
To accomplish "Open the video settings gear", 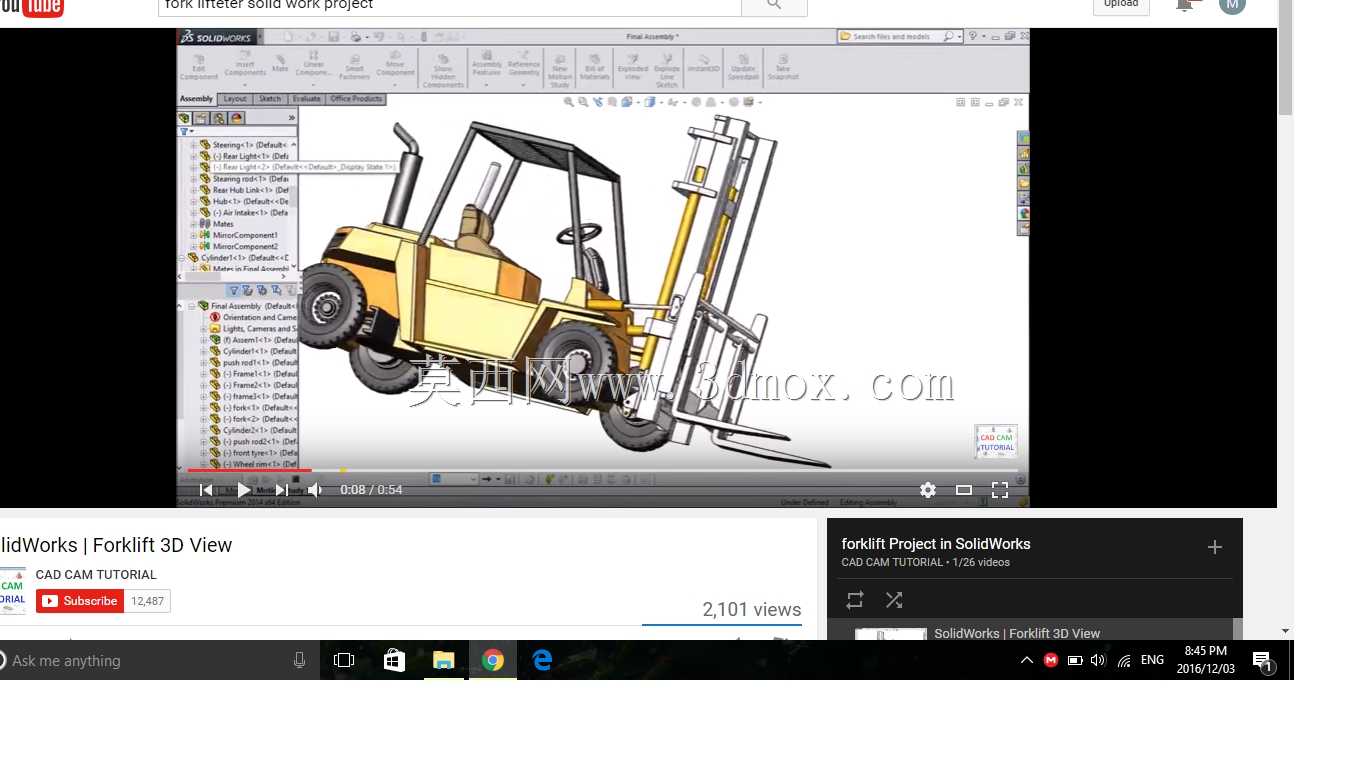I will tap(928, 490).
